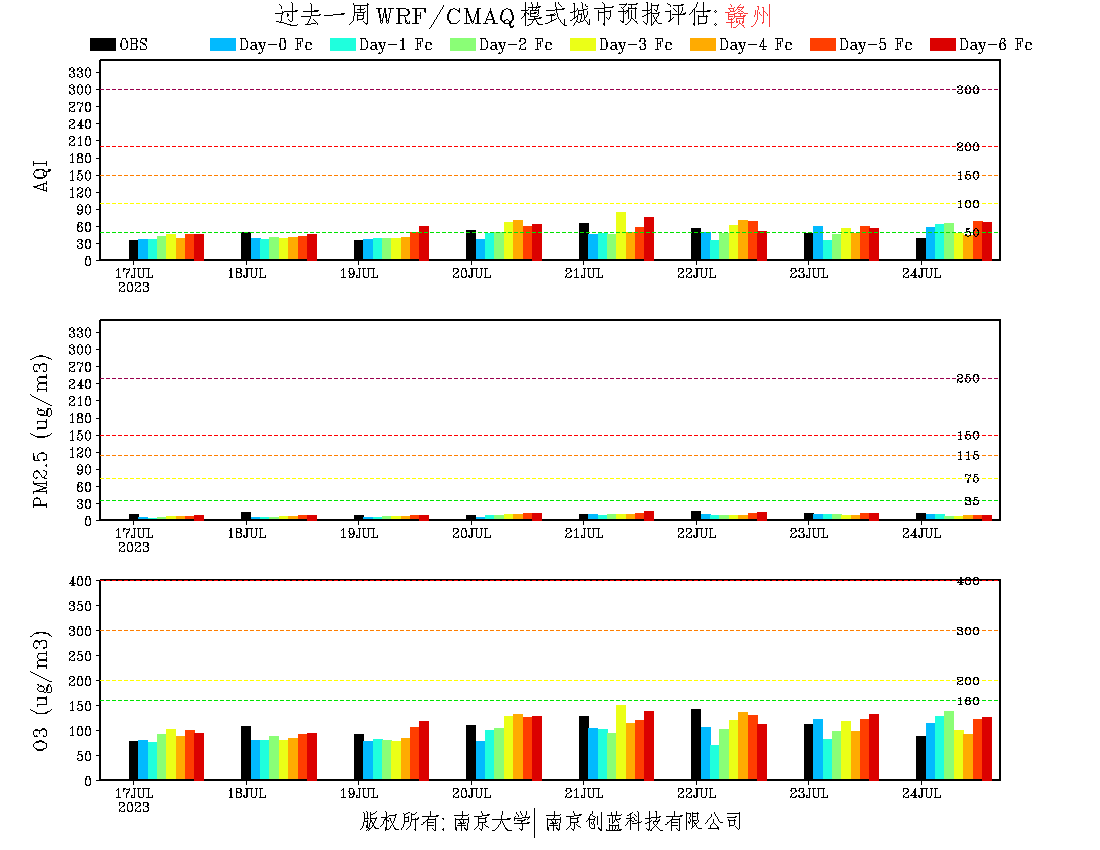Click the AQI y-axis label
Image resolution: width=1100 pixels, height=850 pixels.
click(x=41, y=175)
